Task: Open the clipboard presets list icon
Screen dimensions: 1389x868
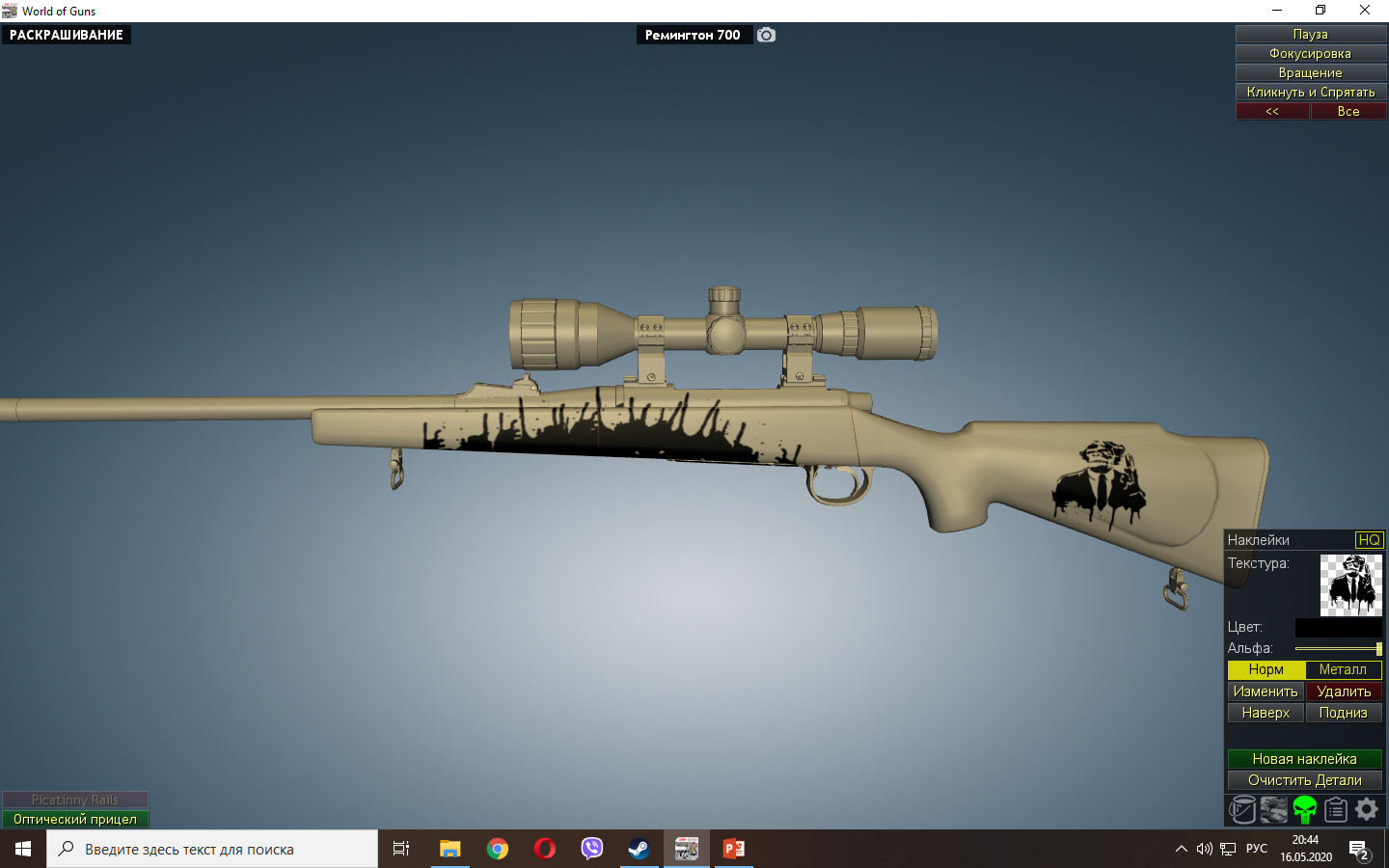Action: (x=1335, y=810)
